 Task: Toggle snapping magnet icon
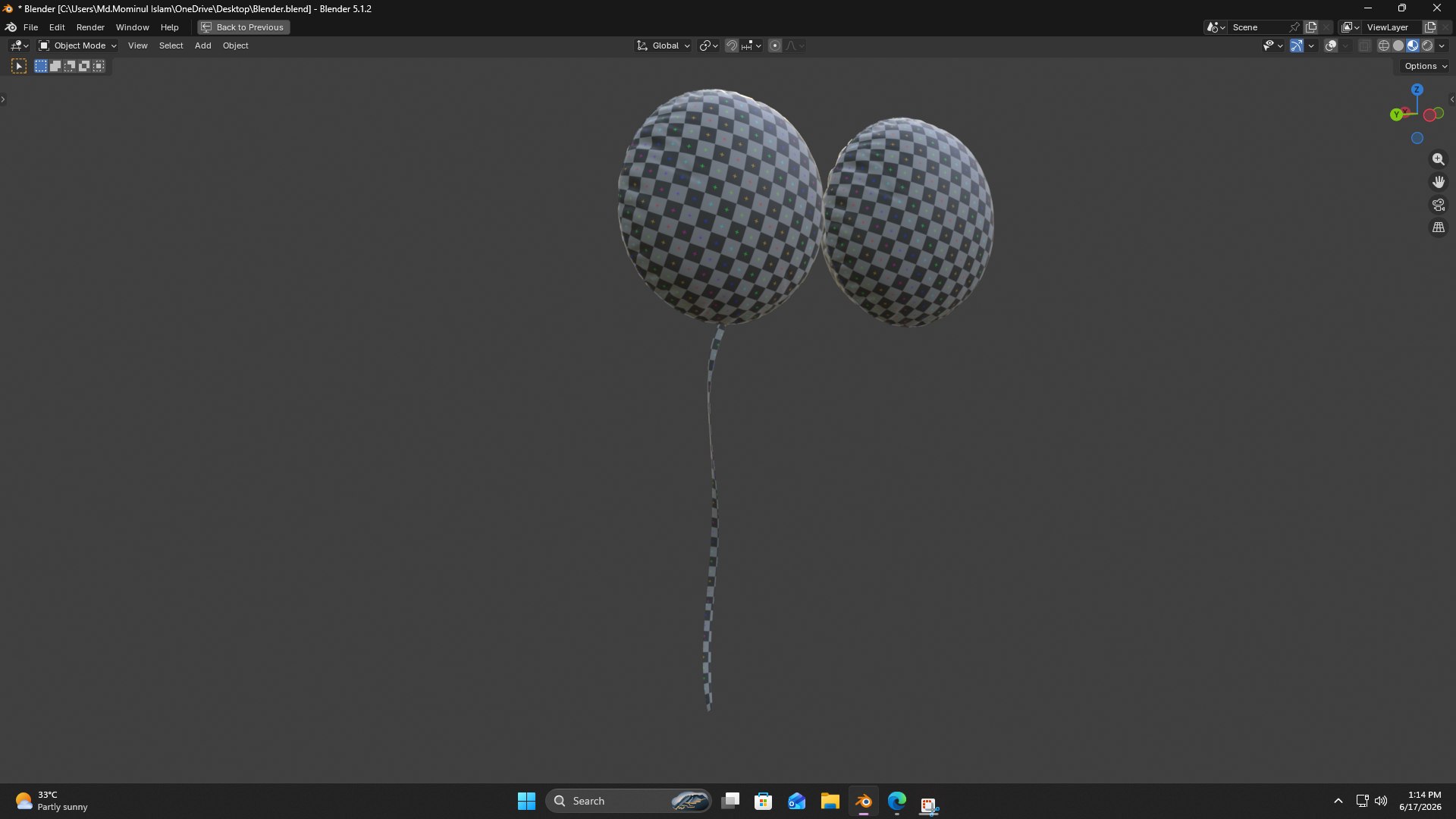tap(731, 45)
